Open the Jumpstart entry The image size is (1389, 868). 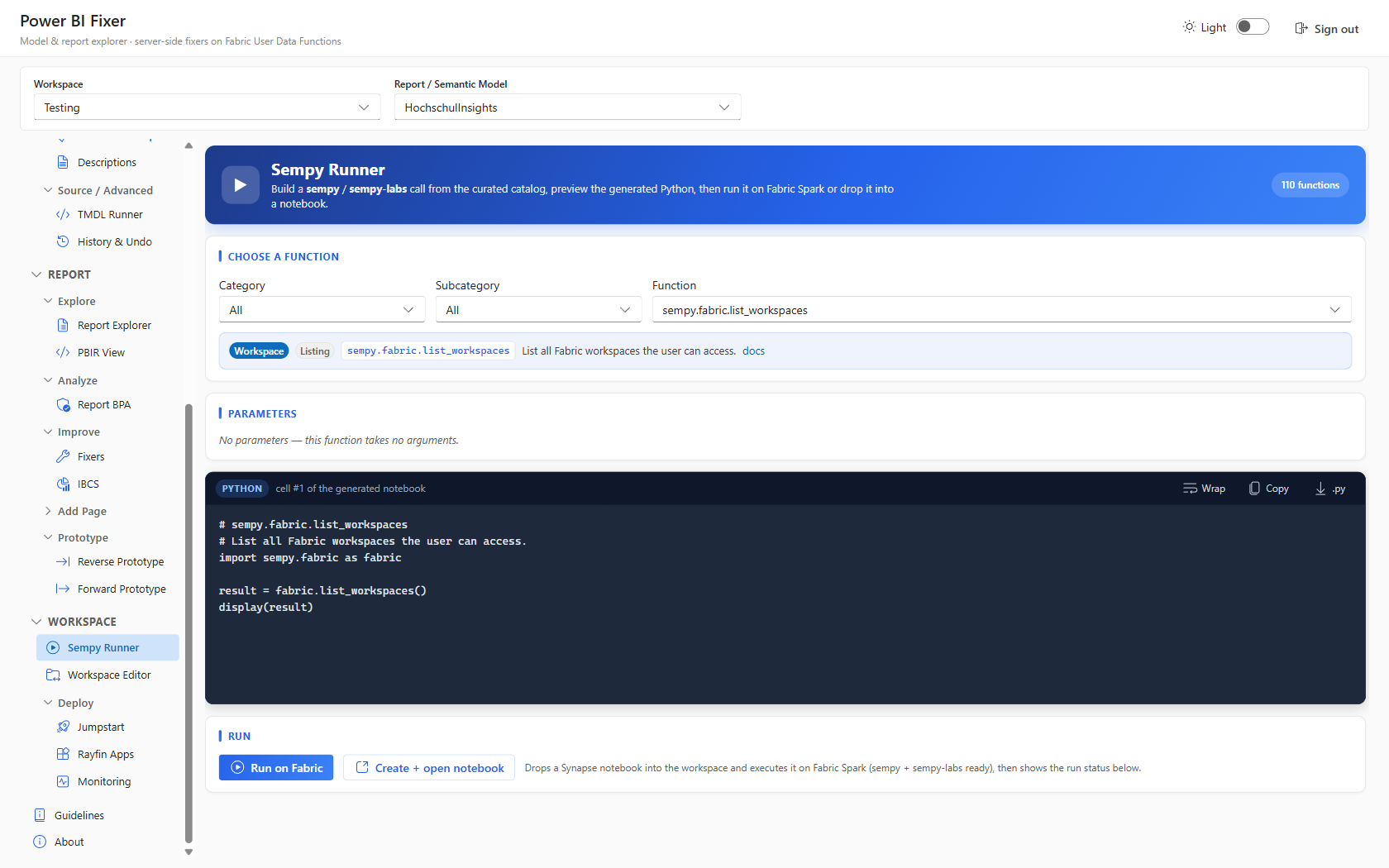click(101, 727)
